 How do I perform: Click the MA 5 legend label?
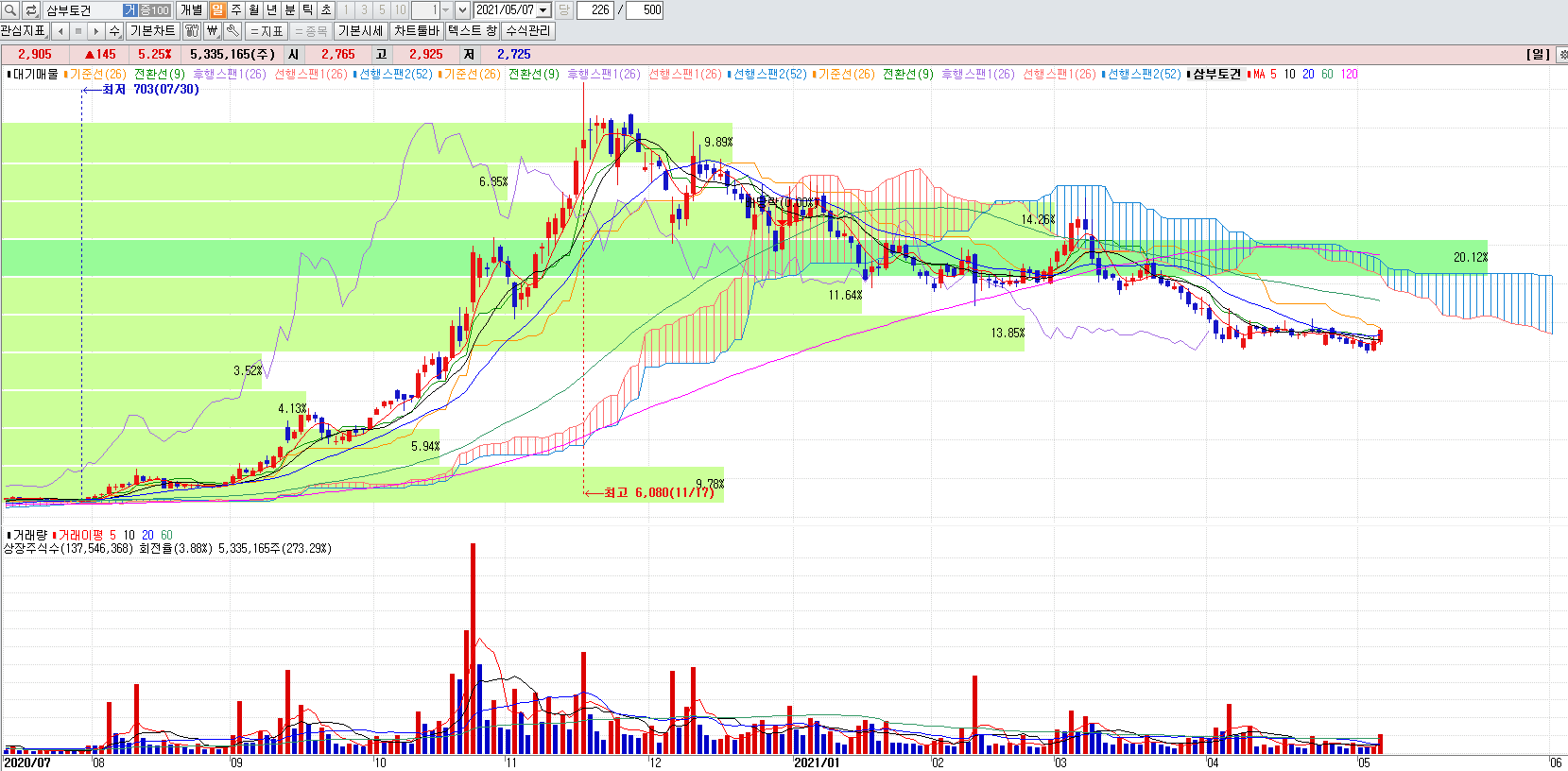click(1264, 74)
